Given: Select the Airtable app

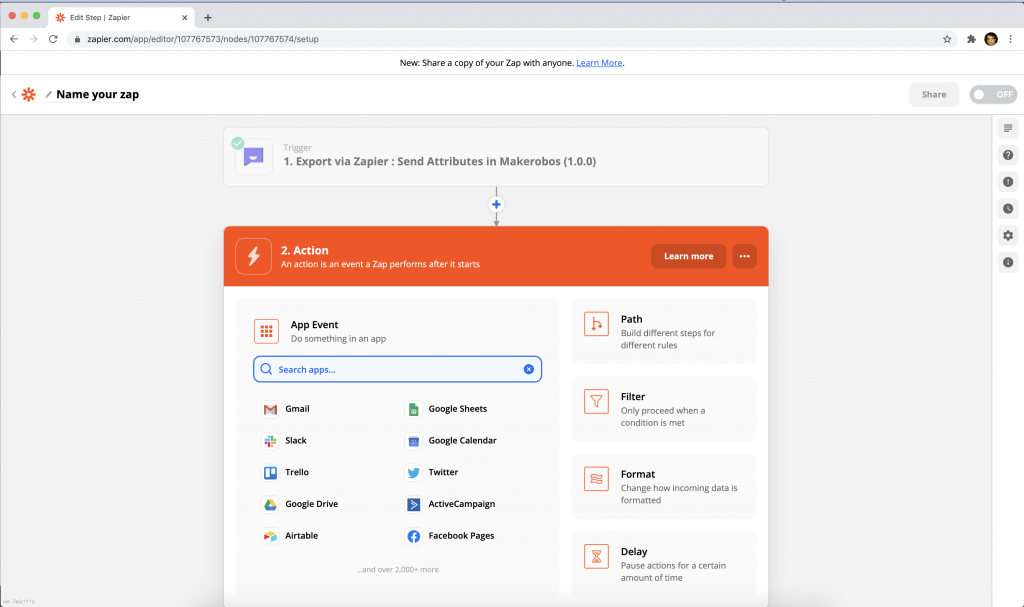Looking at the screenshot, I should pyautogui.click(x=290, y=536).
